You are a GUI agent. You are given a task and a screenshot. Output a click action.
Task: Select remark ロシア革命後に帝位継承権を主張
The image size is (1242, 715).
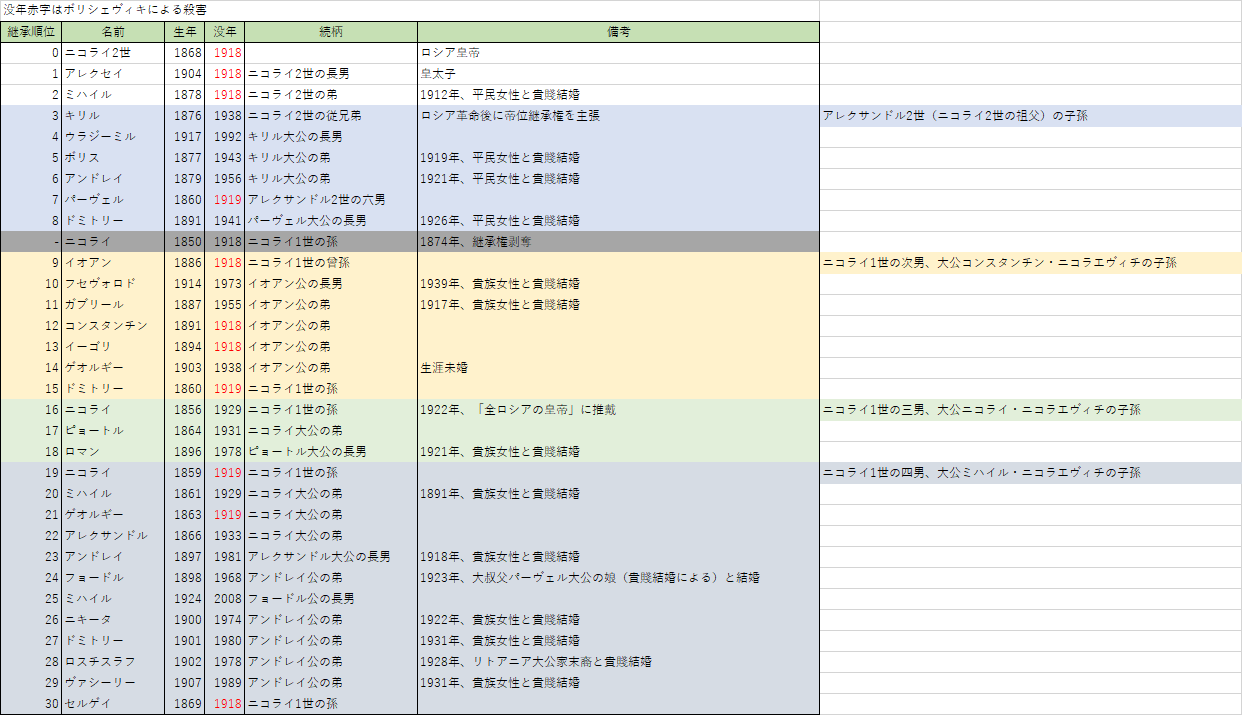point(619,116)
